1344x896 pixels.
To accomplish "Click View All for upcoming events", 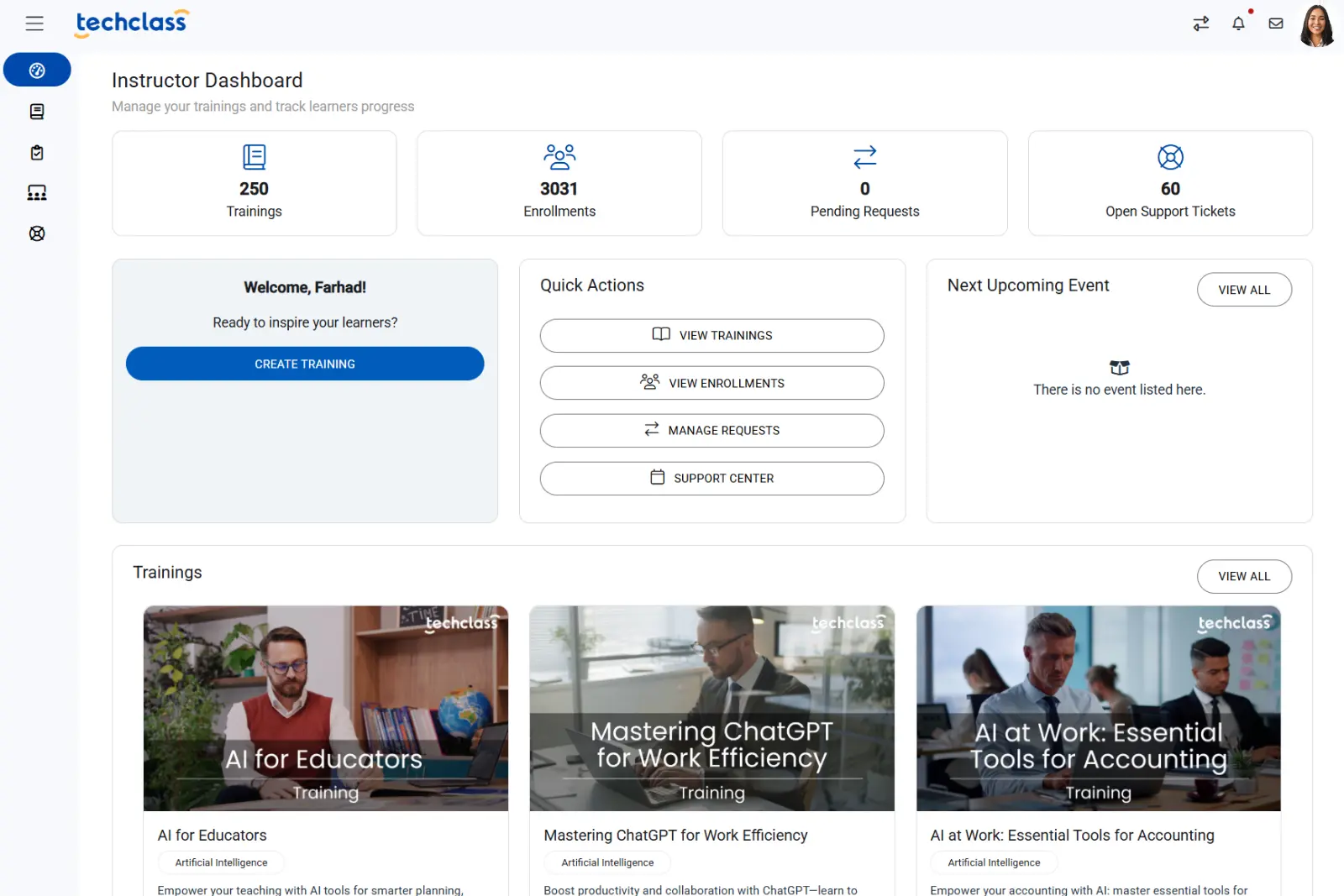I will point(1244,290).
